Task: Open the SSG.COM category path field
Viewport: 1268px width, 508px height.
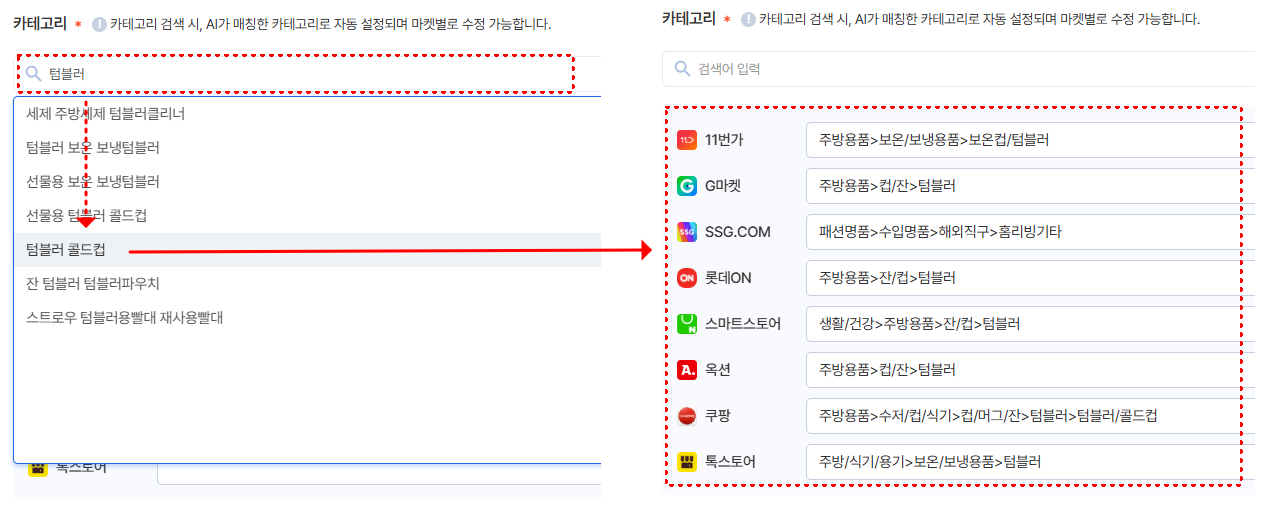Action: coord(1030,232)
